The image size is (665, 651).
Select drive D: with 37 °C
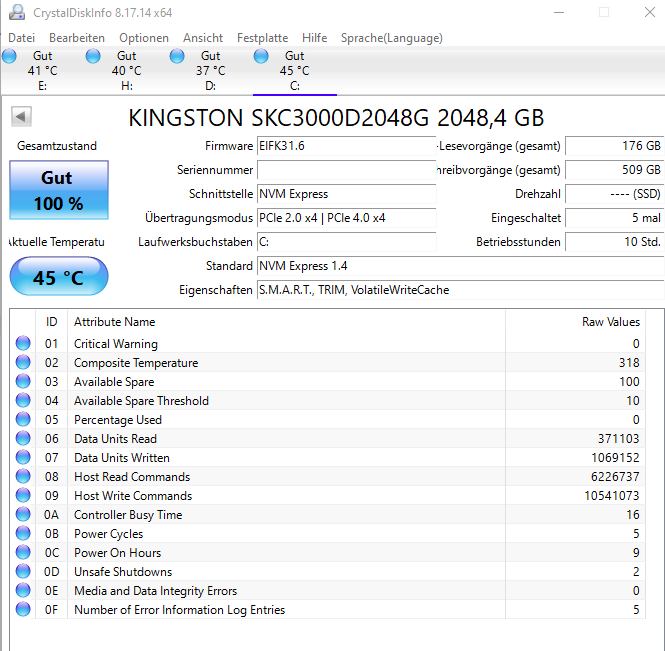click(x=210, y=71)
